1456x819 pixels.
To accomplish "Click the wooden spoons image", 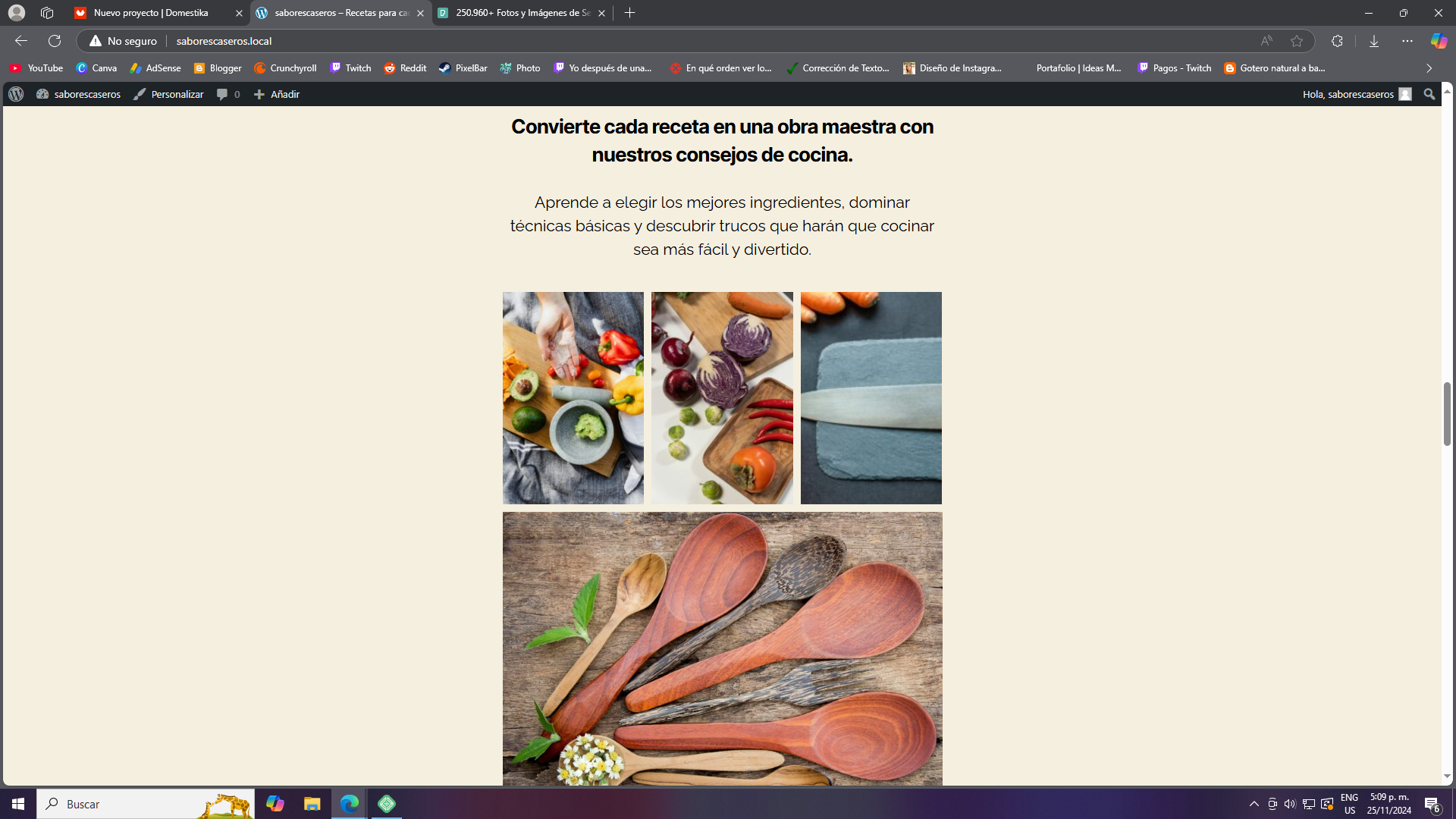I will click(x=722, y=648).
